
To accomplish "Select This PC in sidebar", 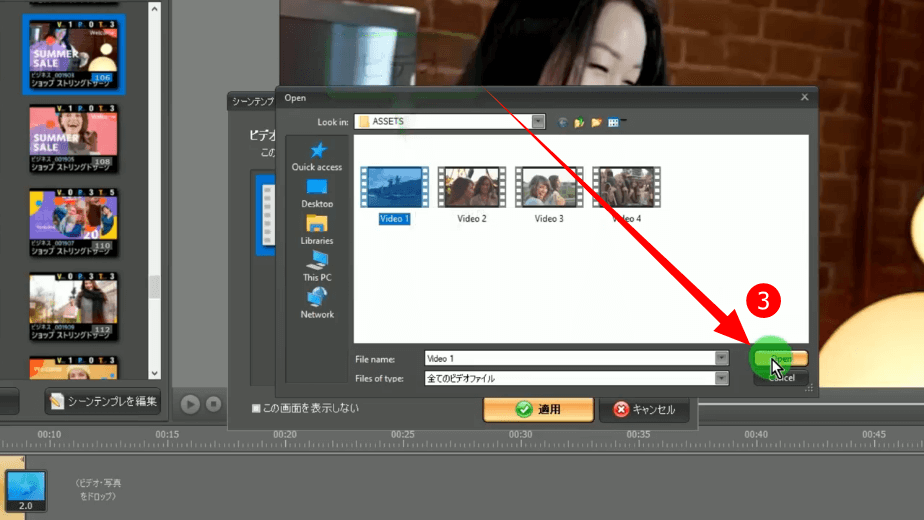I will (317, 262).
